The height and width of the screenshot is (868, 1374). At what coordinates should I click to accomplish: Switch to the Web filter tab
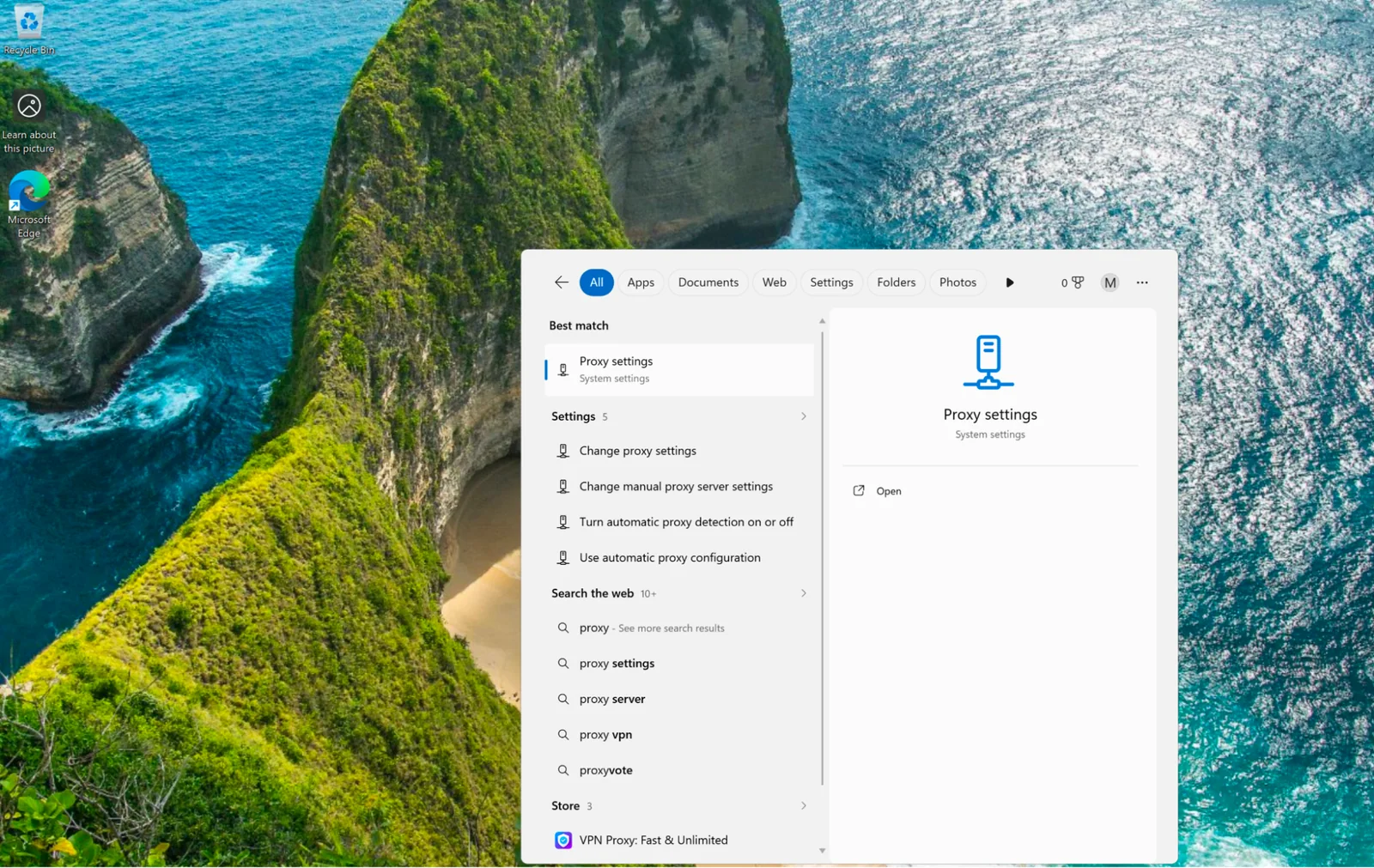click(775, 282)
